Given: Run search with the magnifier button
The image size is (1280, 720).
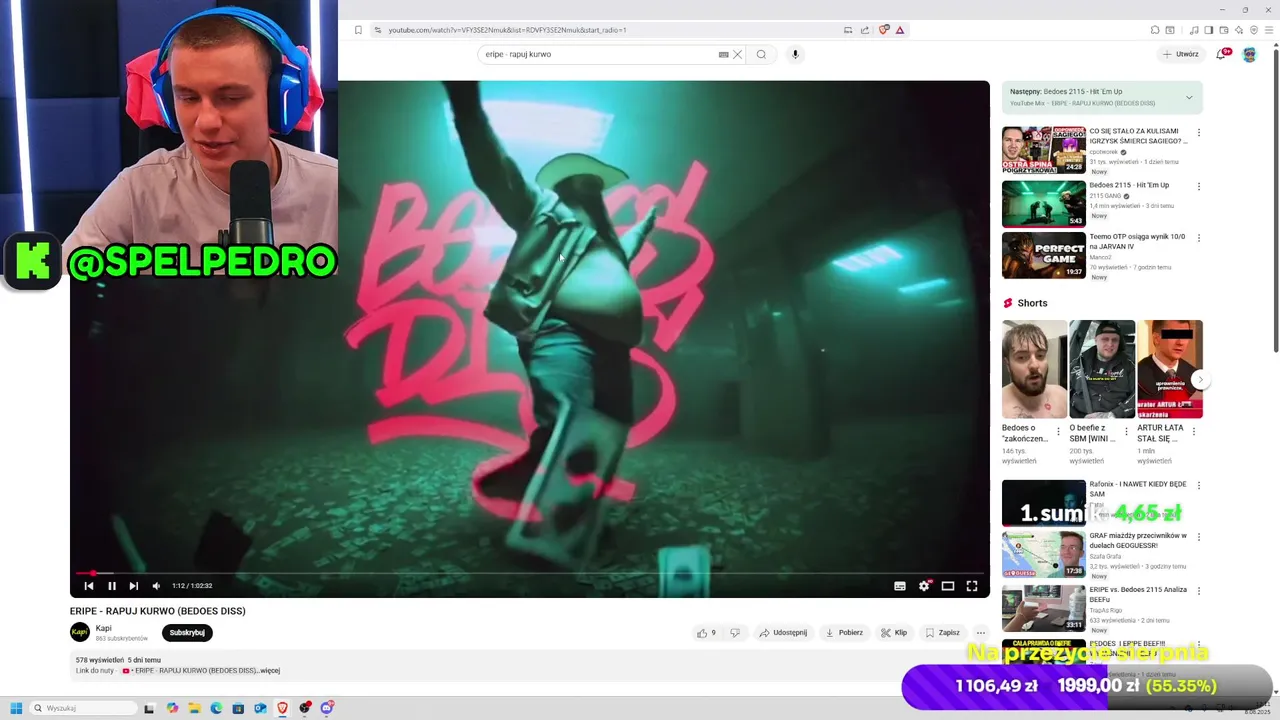Looking at the screenshot, I should tap(761, 54).
